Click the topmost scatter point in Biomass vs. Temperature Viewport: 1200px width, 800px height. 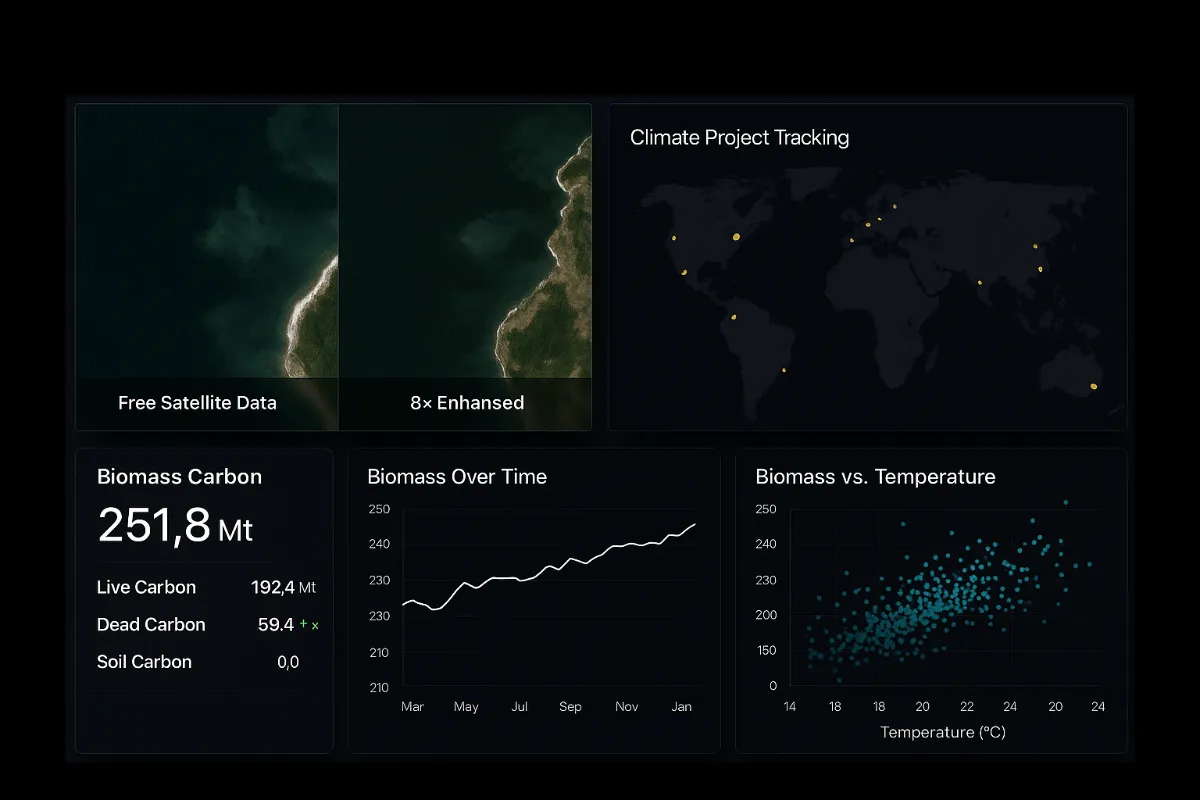(1066, 502)
